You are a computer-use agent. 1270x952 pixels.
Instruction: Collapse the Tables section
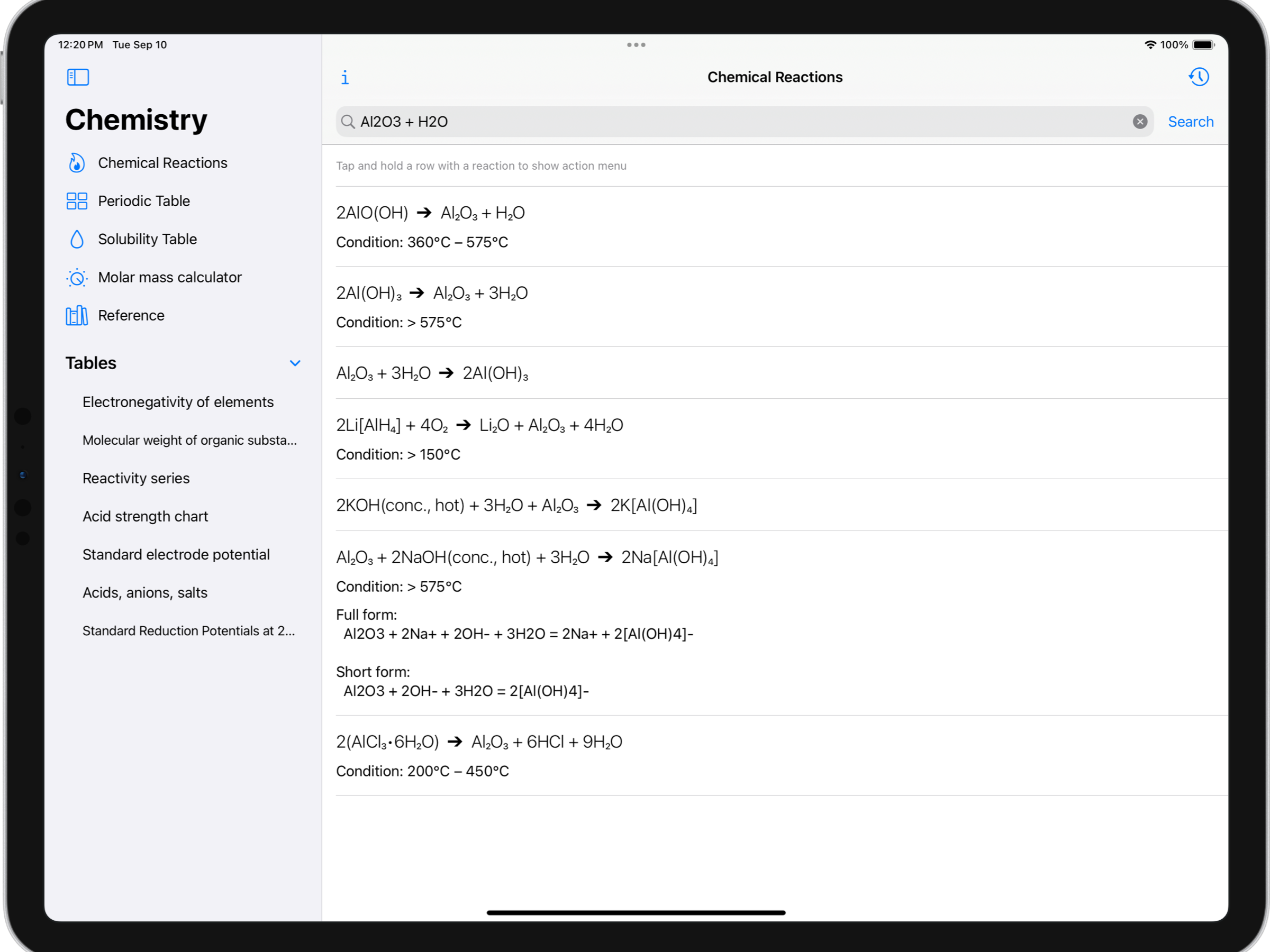295,363
